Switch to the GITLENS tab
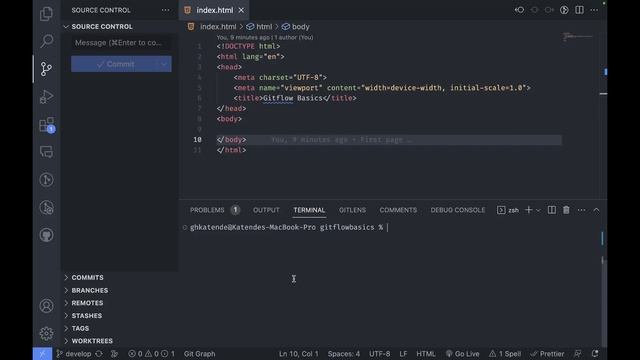Image resolution: width=640 pixels, height=360 pixels. click(x=352, y=210)
